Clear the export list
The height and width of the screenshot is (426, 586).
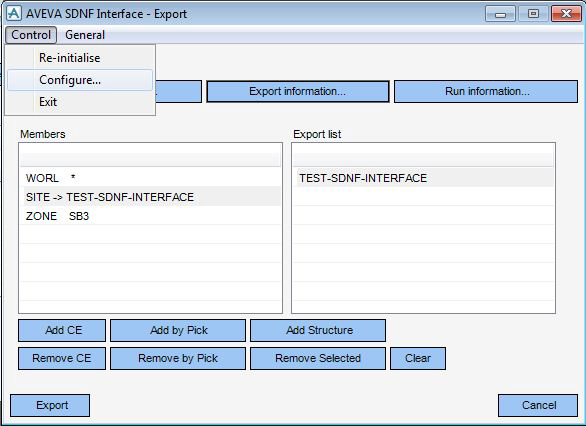pos(418,358)
